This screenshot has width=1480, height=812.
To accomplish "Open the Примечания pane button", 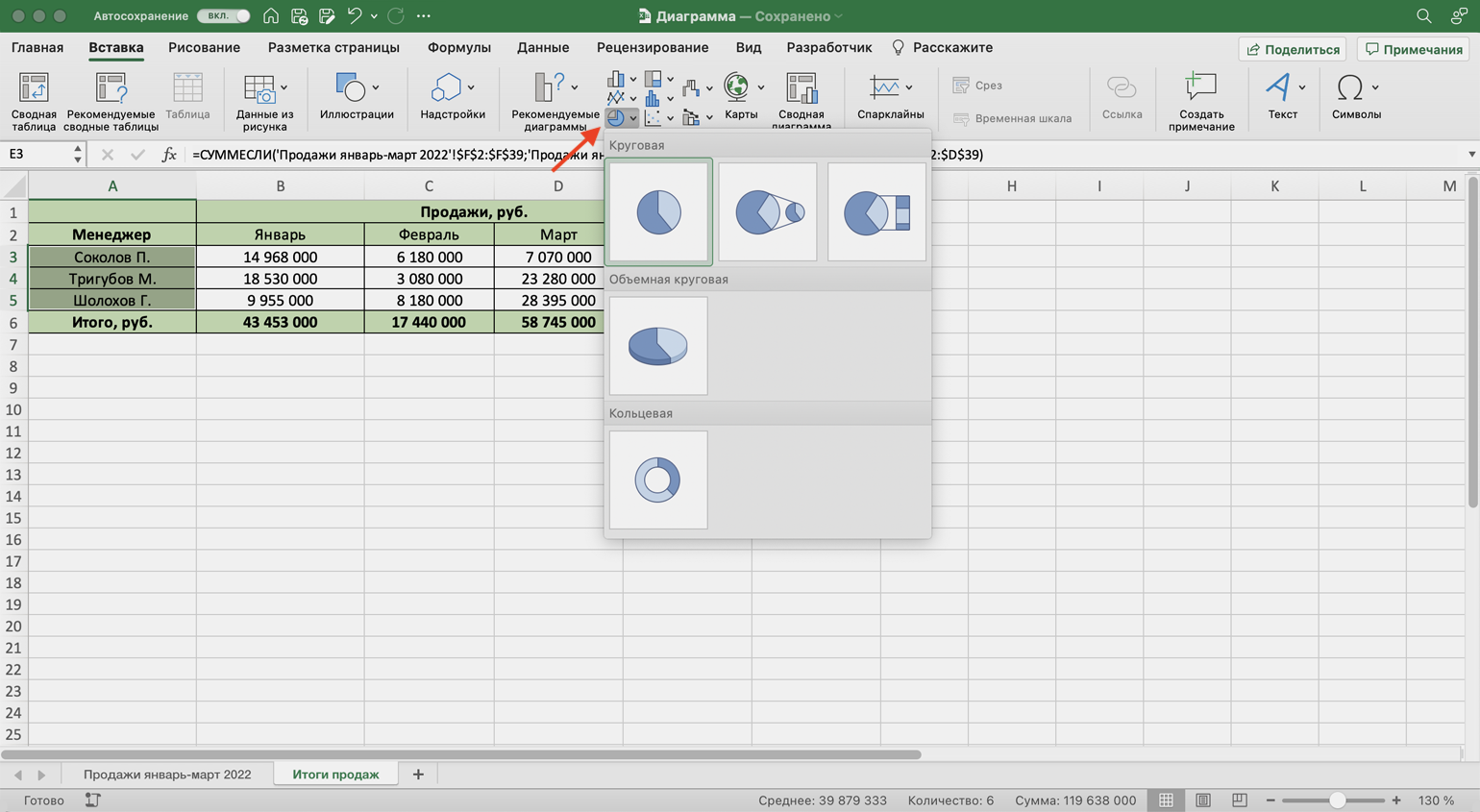I will 1414,49.
